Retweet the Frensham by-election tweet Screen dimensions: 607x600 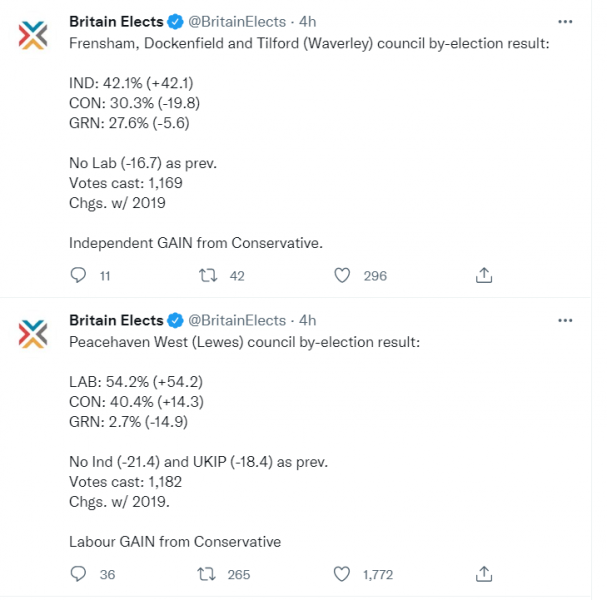coord(209,275)
